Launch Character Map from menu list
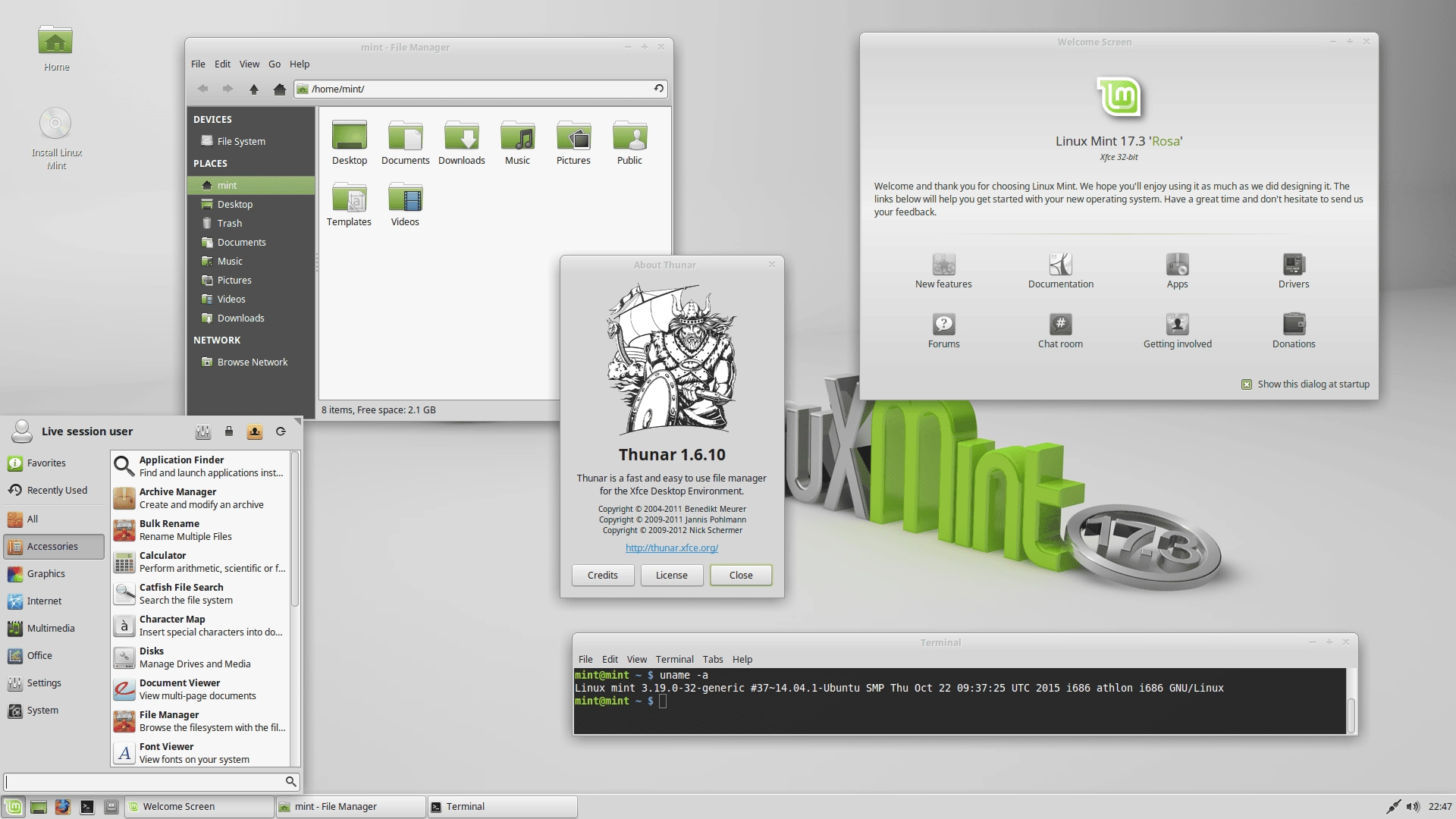 click(200, 626)
